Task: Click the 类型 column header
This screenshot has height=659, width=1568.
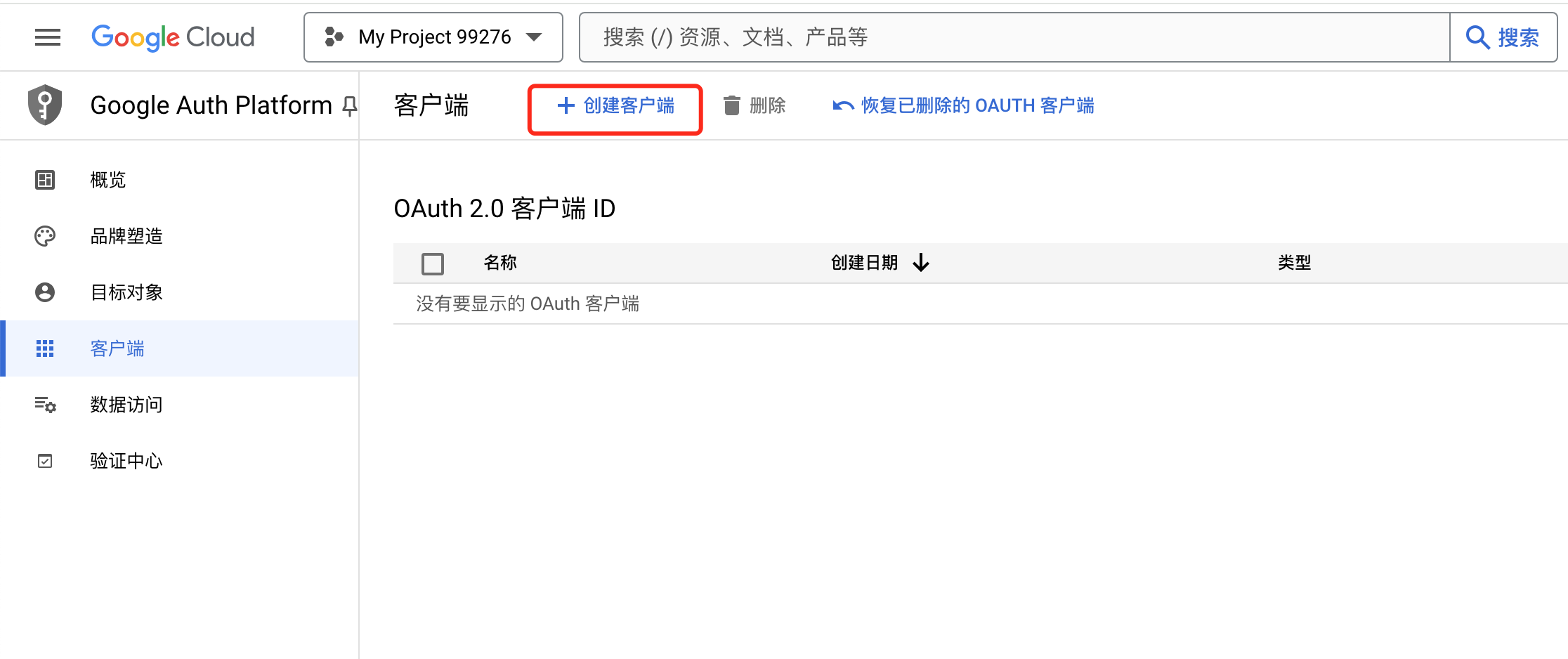Action: point(1294,263)
